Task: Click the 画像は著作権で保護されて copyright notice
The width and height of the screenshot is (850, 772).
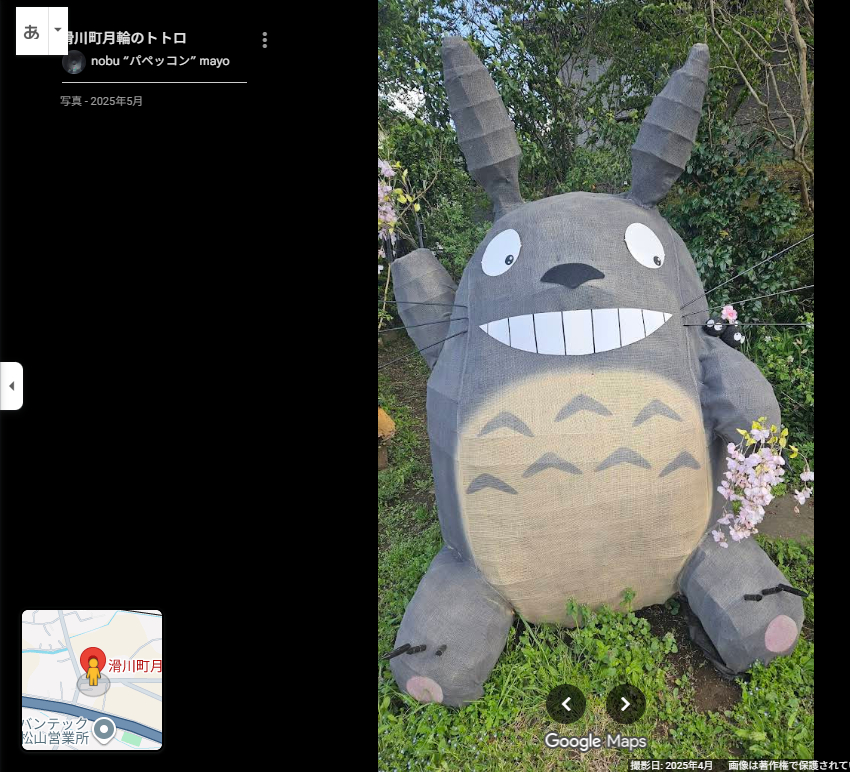Action: (x=786, y=765)
